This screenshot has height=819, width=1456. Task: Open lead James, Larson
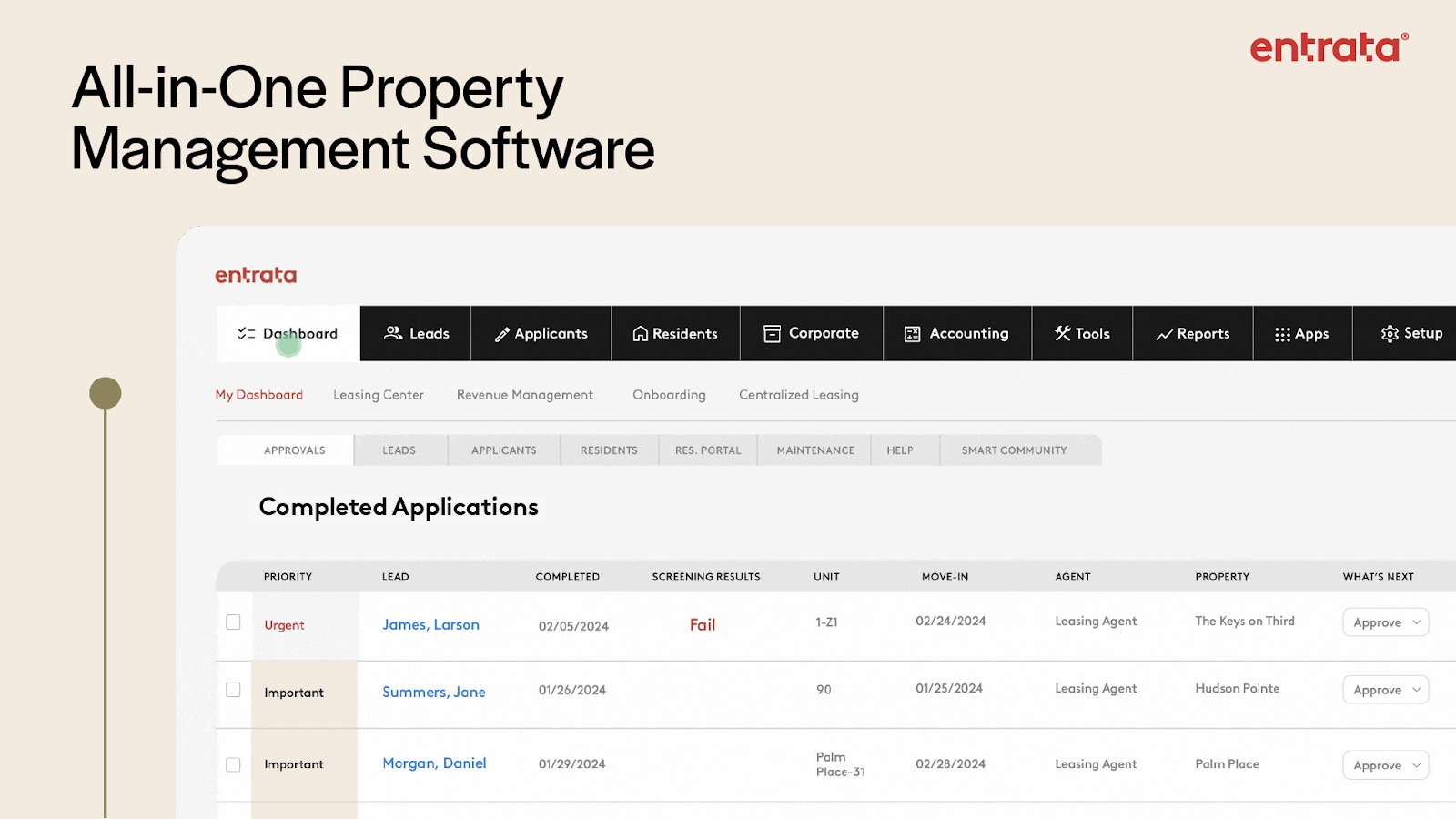[x=430, y=624]
